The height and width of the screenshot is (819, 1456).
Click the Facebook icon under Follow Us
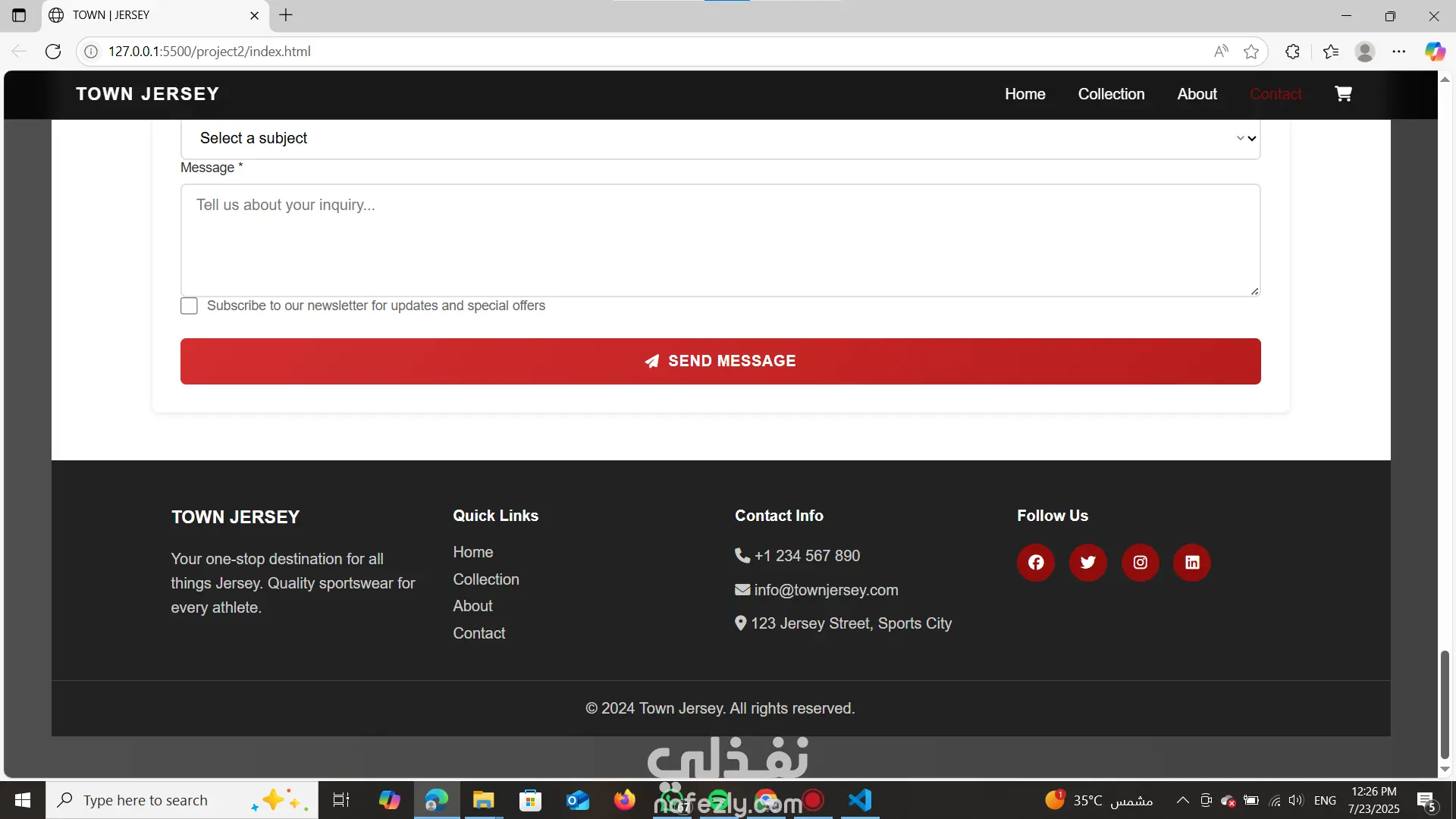pos(1035,563)
